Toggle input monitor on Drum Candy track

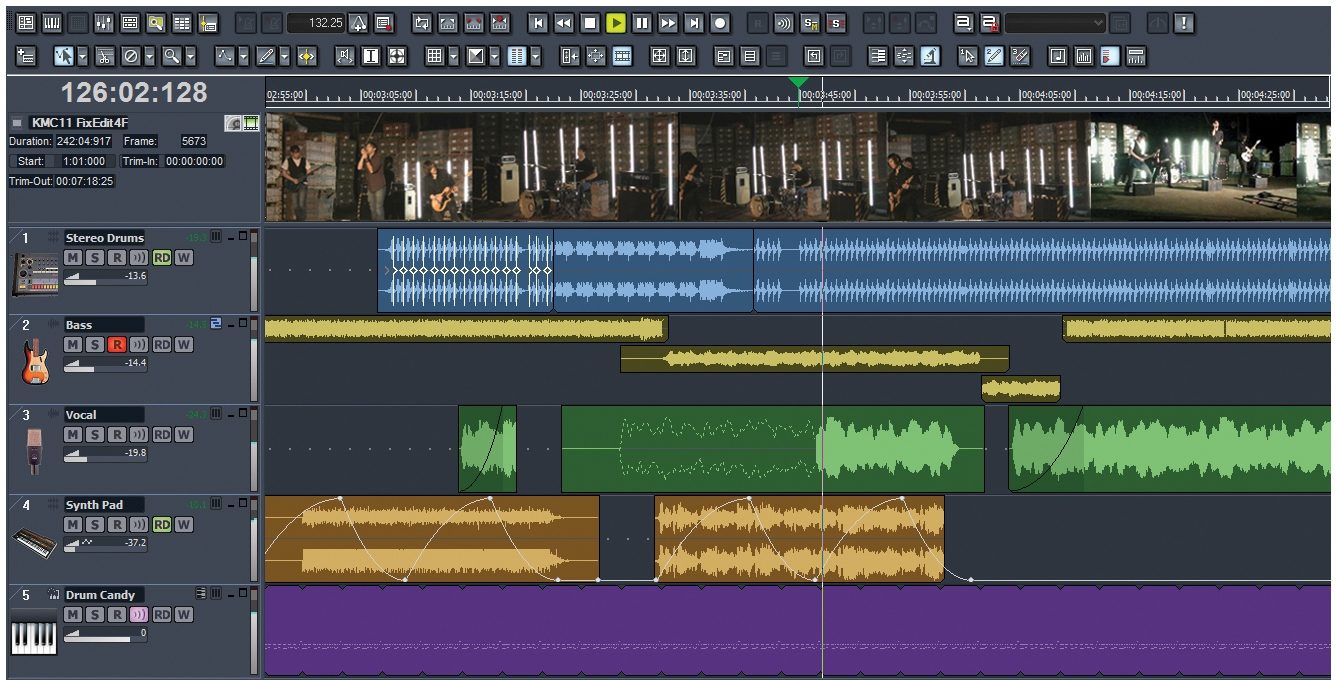coord(139,614)
